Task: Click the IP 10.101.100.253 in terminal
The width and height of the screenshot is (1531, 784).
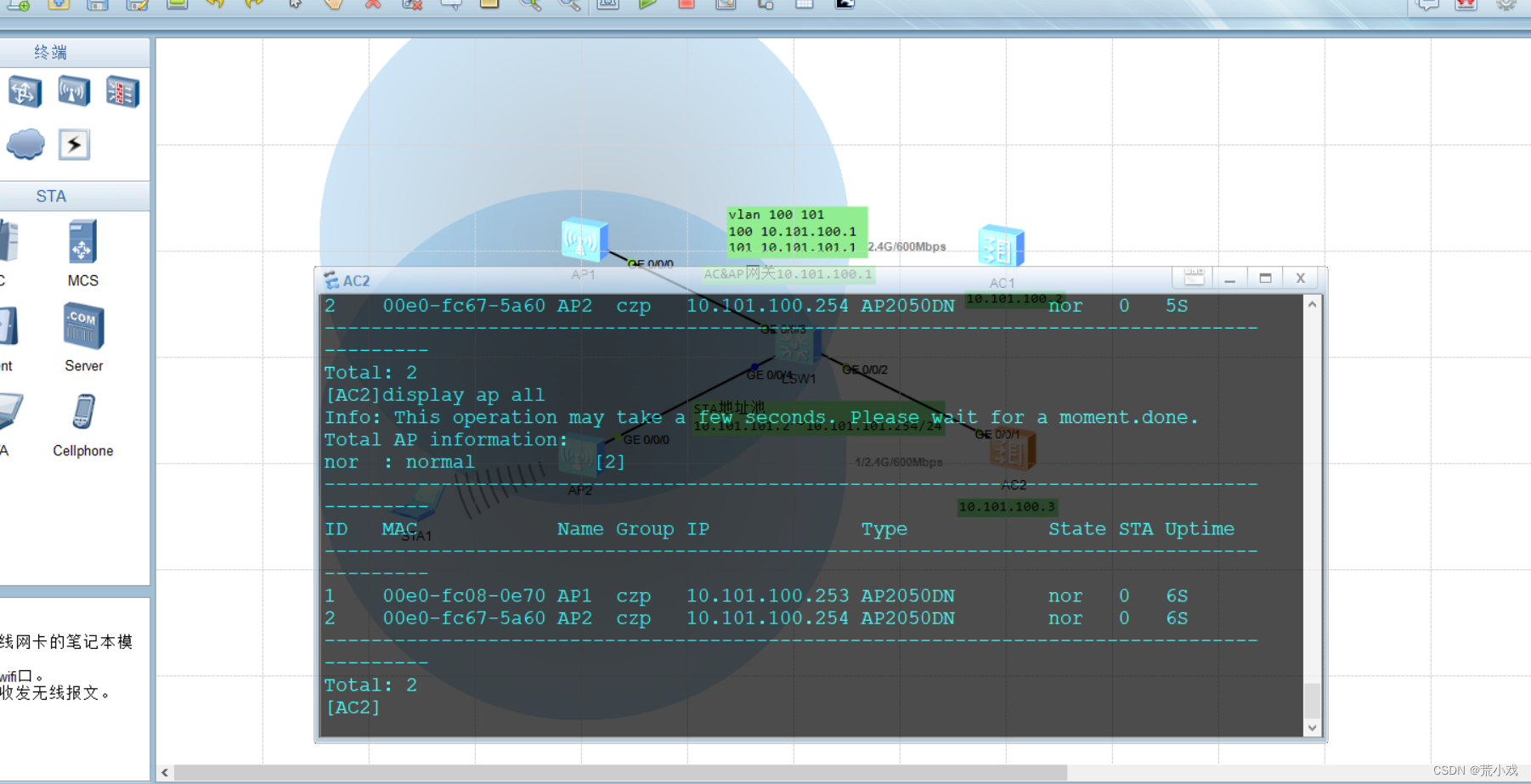Action: [x=767, y=596]
